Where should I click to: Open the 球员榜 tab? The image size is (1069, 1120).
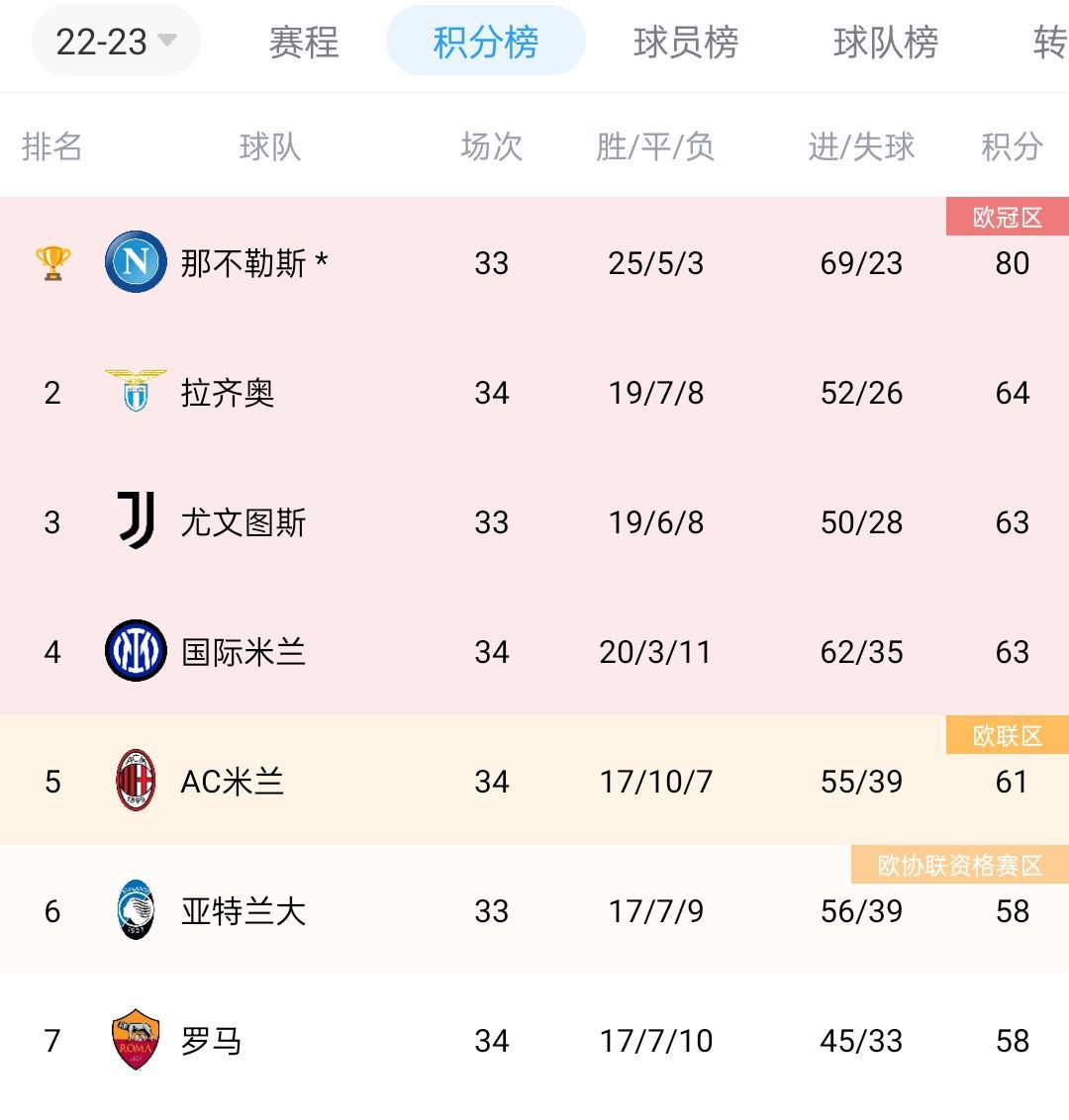[x=685, y=43]
